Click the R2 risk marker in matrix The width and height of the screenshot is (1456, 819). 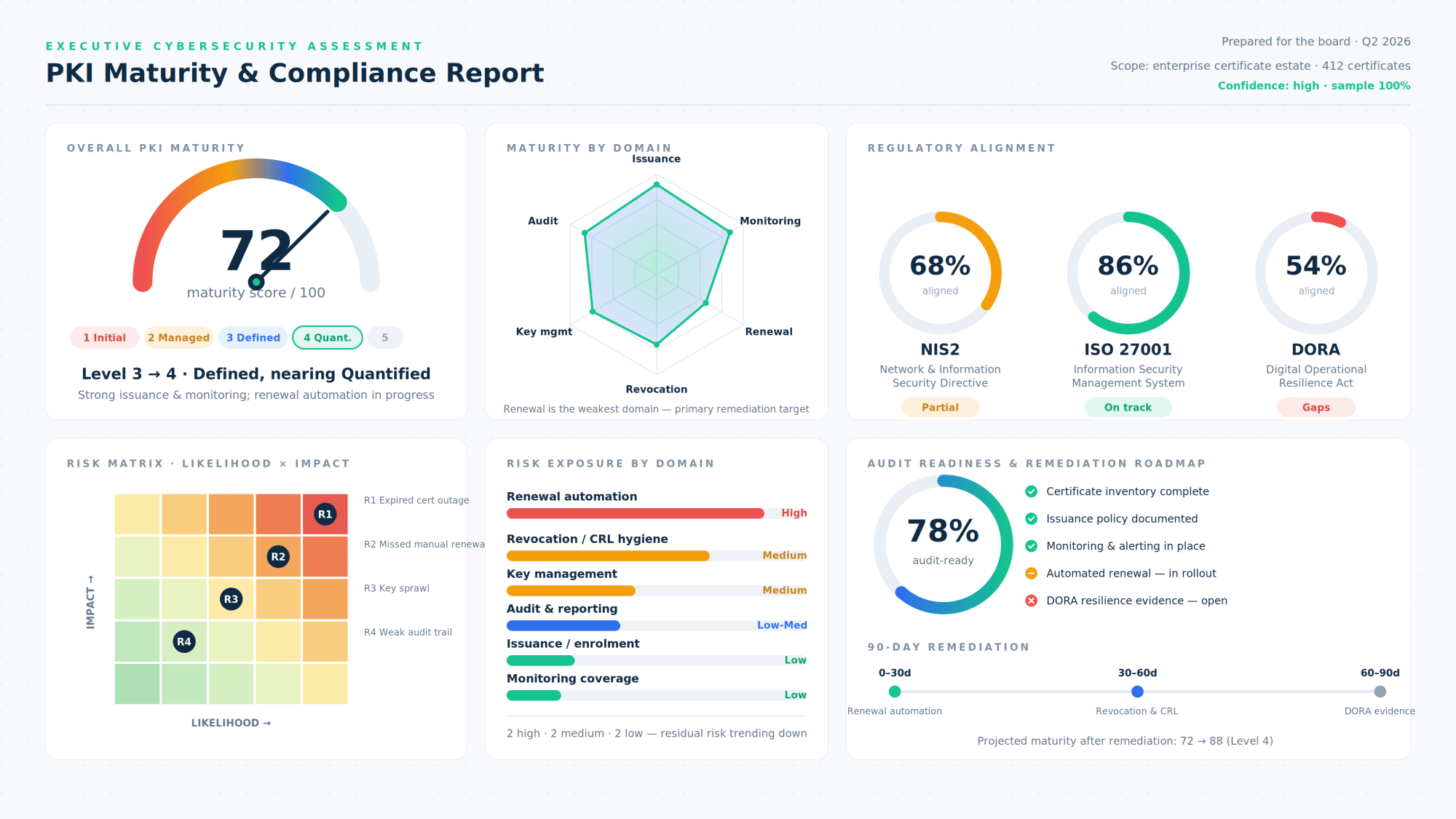[x=278, y=557]
